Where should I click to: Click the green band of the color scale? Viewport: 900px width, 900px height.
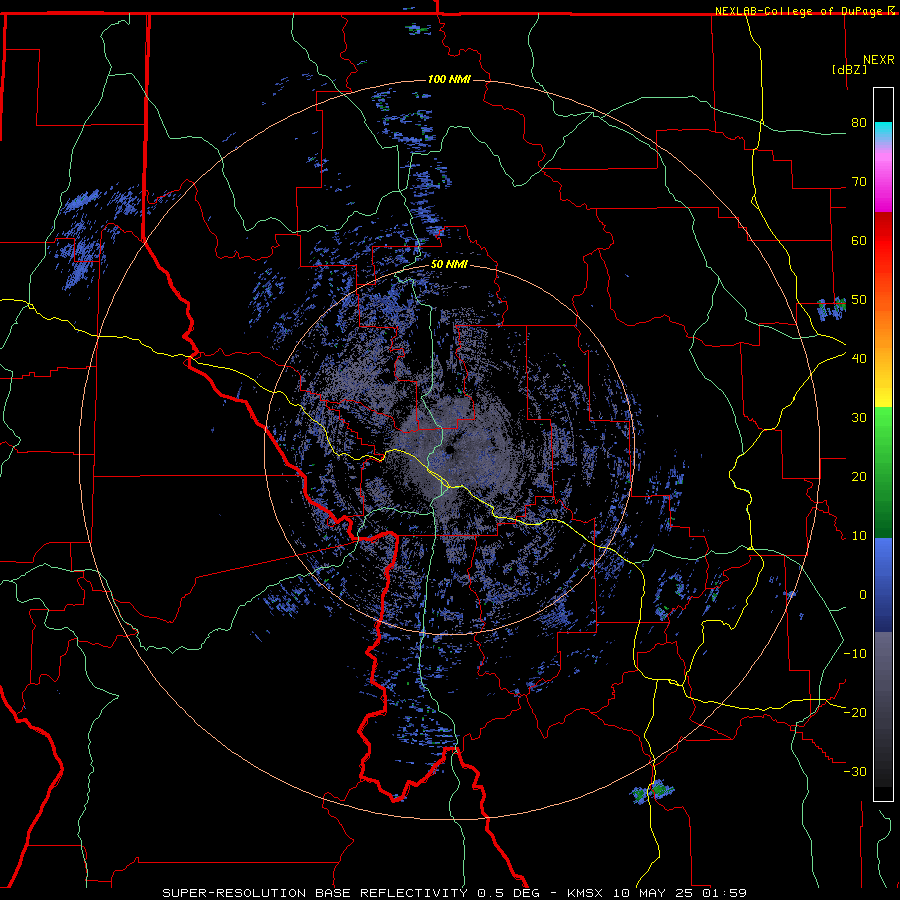(883, 472)
